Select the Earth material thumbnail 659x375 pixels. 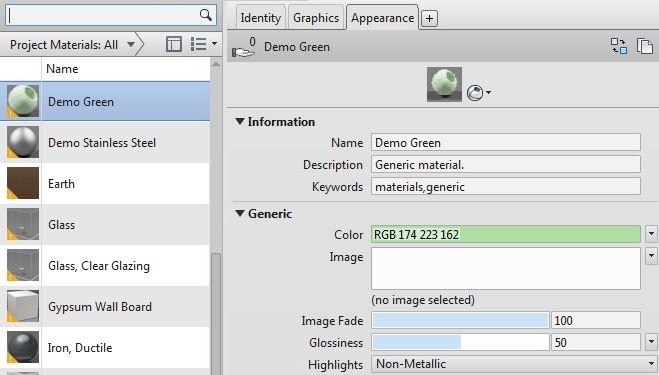pyautogui.click(x=23, y=183)
